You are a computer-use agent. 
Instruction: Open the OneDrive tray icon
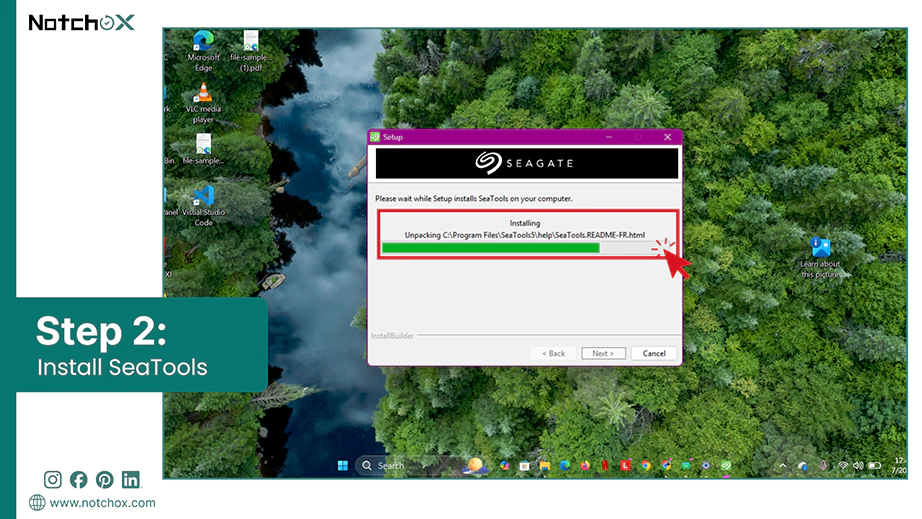[803, 466]
